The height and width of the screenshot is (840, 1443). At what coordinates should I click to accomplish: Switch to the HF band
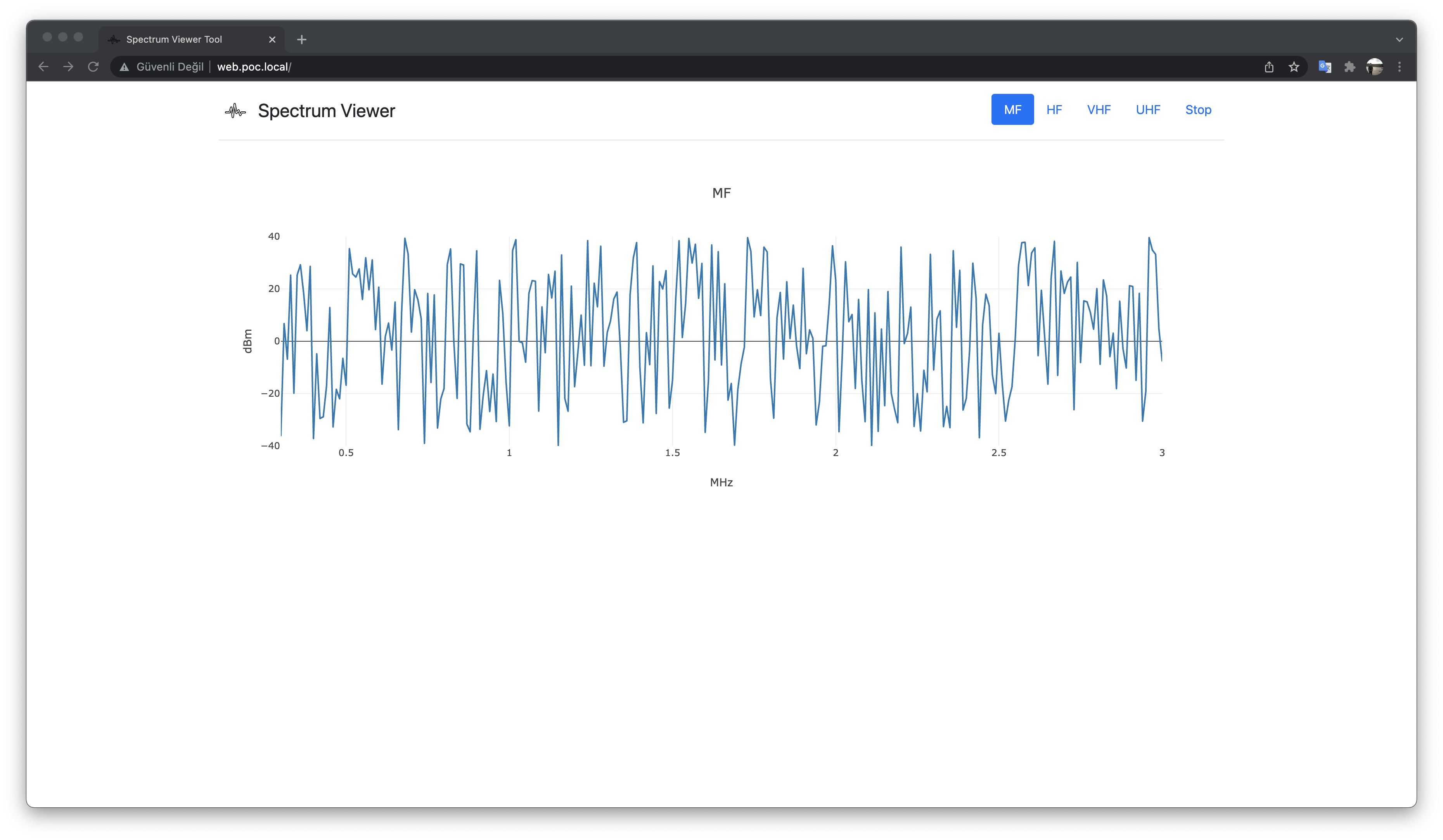pos(1054,109)
